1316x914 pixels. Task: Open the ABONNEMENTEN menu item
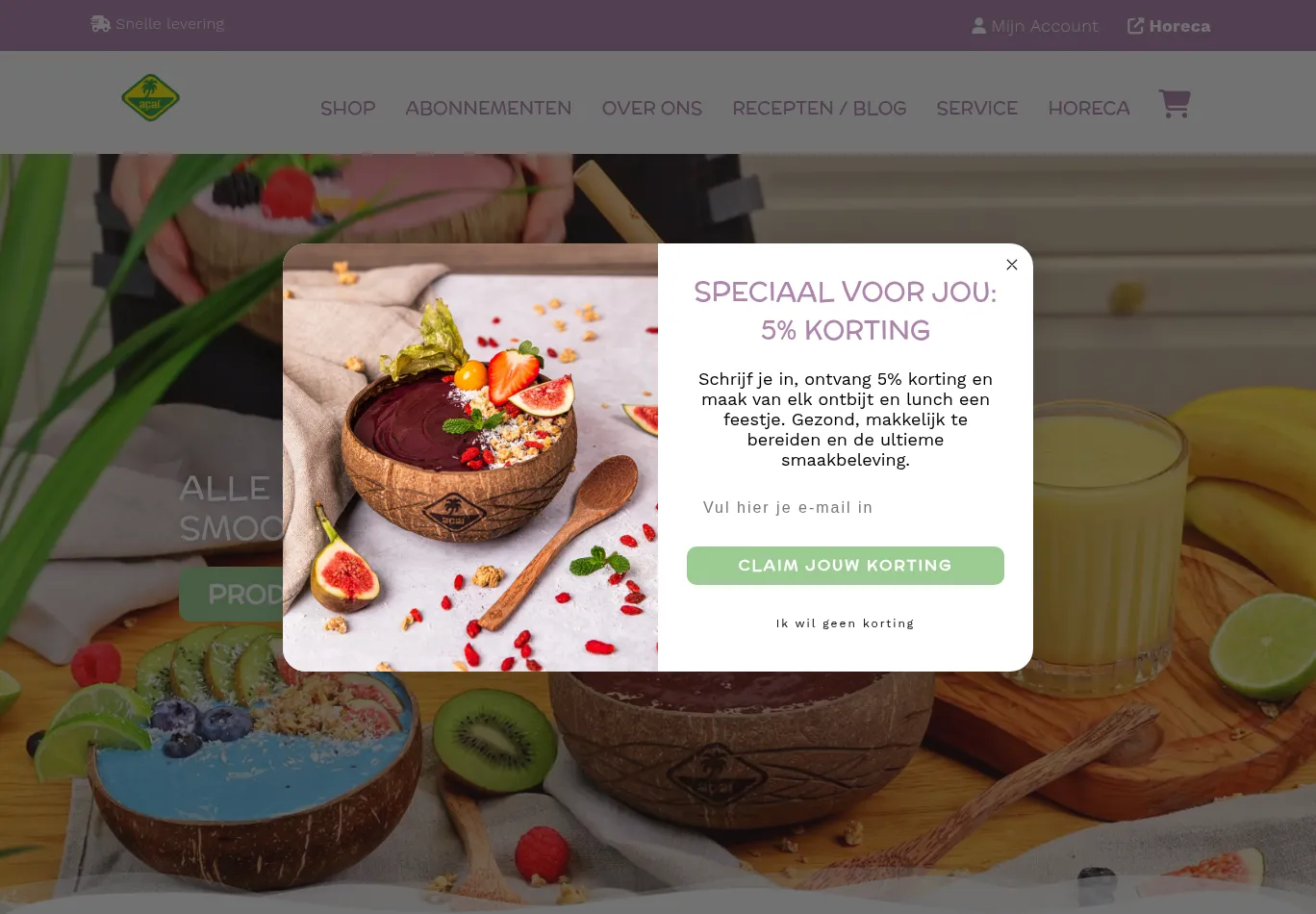(x=488, y=109)
